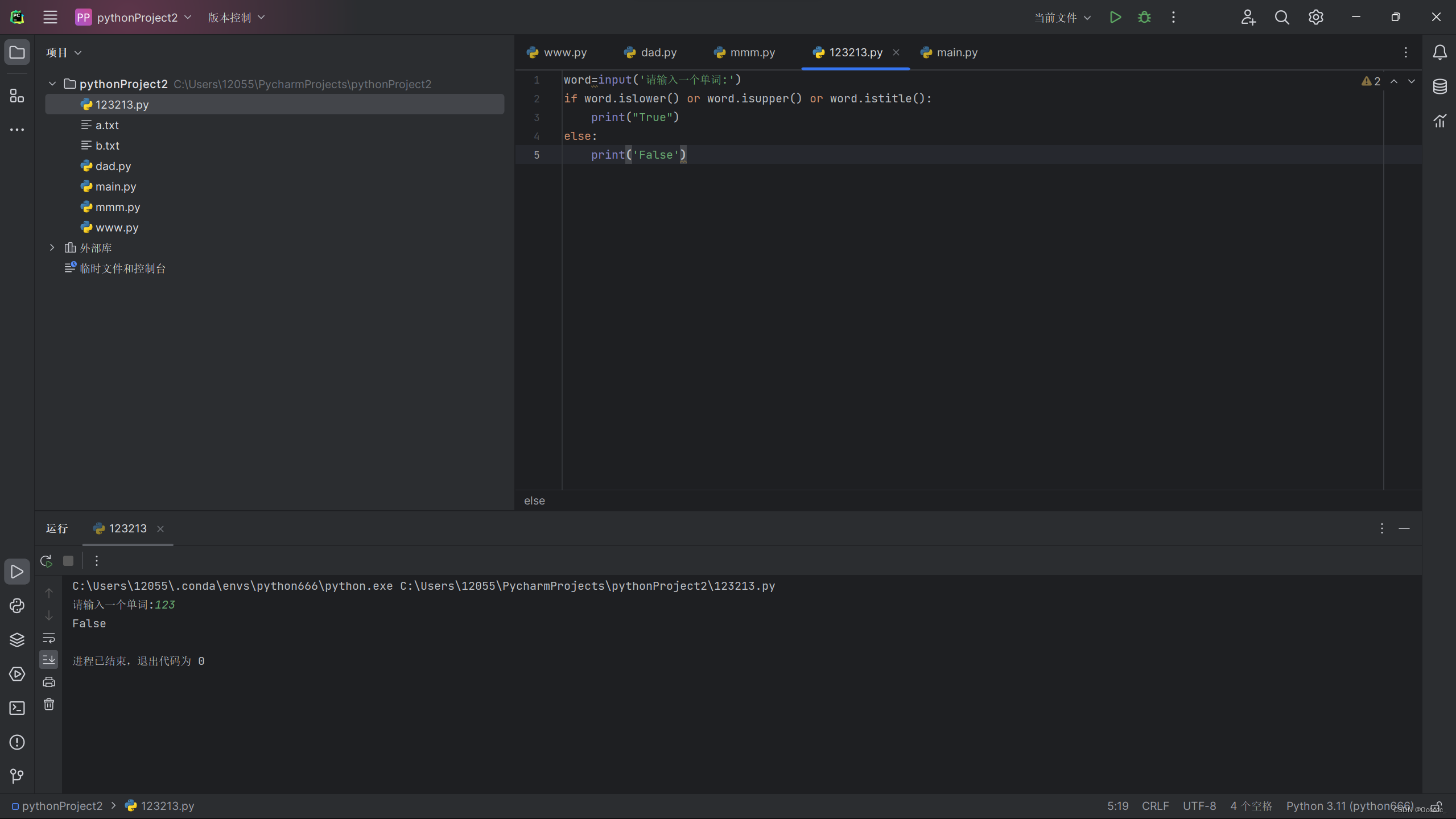The height and width of the screenshot is (819, 1456).
Task: Open the Python Packages tool window
Action: tap(17, 640)
